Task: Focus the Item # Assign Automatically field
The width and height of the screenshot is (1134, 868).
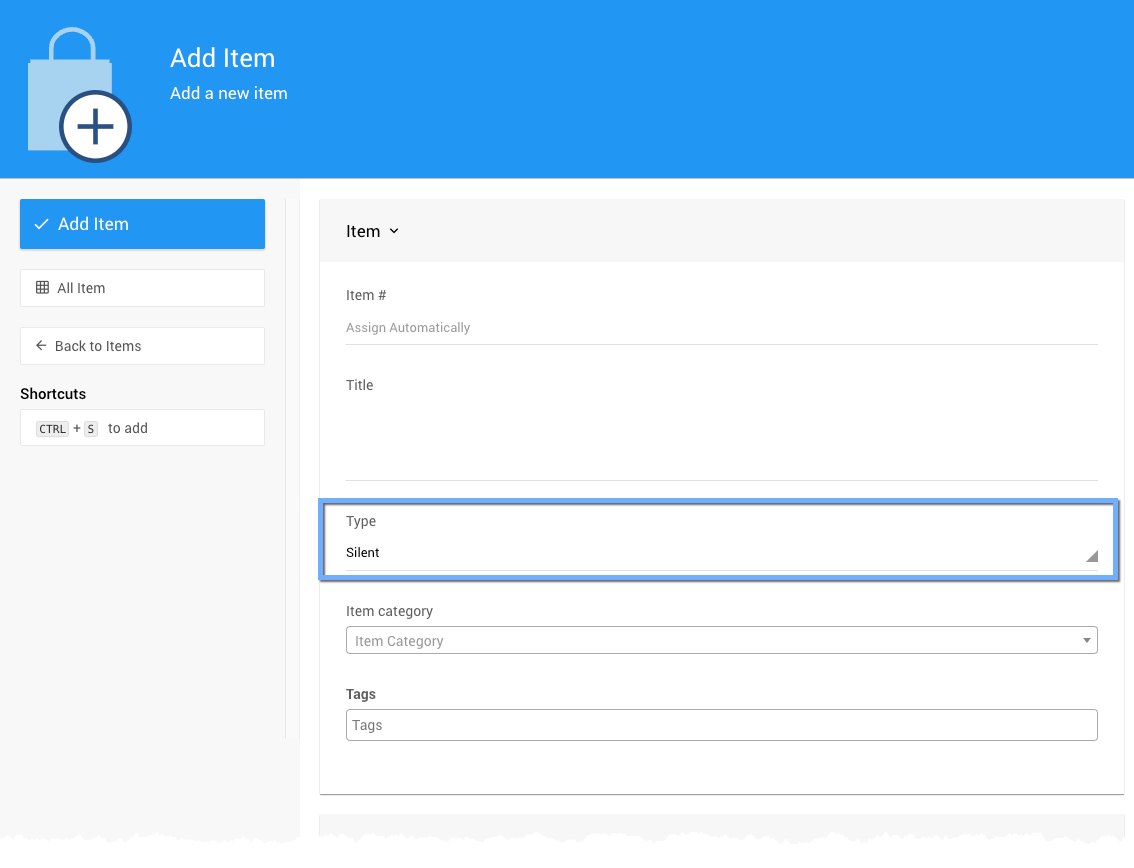Action: tap(720, 328)
